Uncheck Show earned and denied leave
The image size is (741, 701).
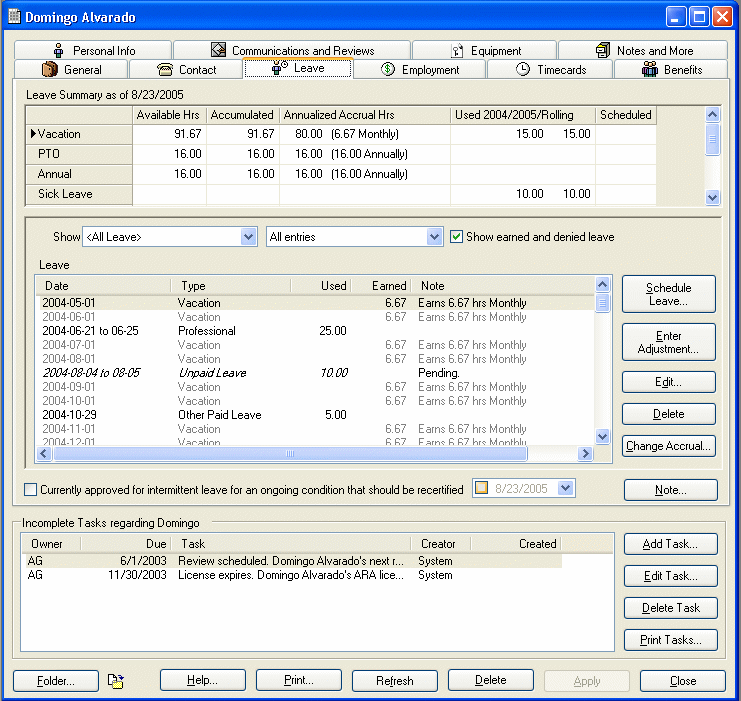[457, 237]
